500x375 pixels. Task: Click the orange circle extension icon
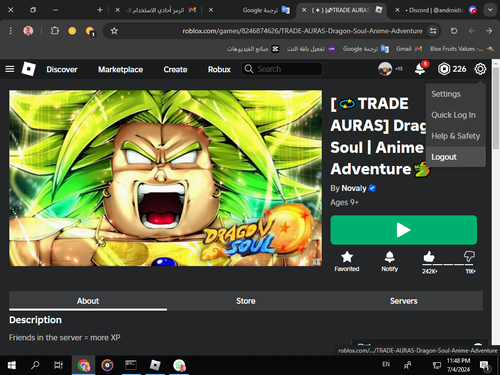pyautogui.click(x=72, y=31)
